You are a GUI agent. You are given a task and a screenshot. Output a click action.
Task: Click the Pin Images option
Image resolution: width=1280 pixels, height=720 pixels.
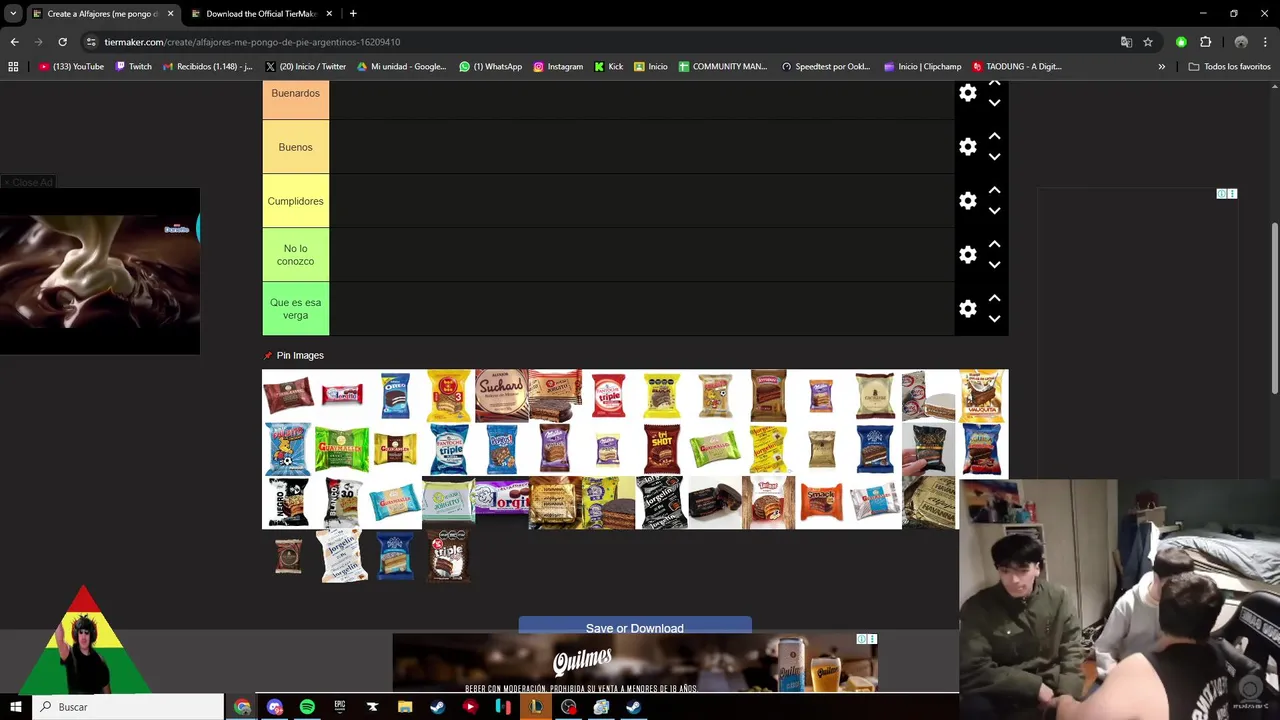click(x=294, y=356)
